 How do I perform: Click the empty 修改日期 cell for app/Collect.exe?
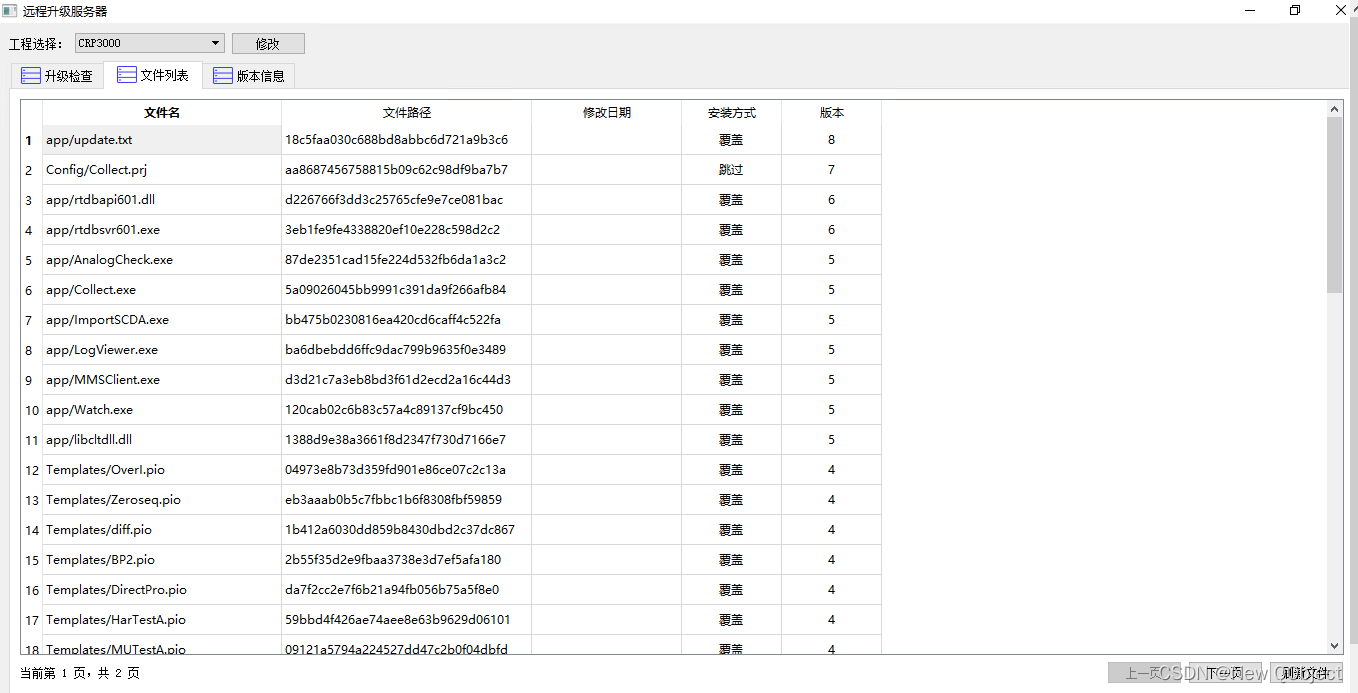607,290
